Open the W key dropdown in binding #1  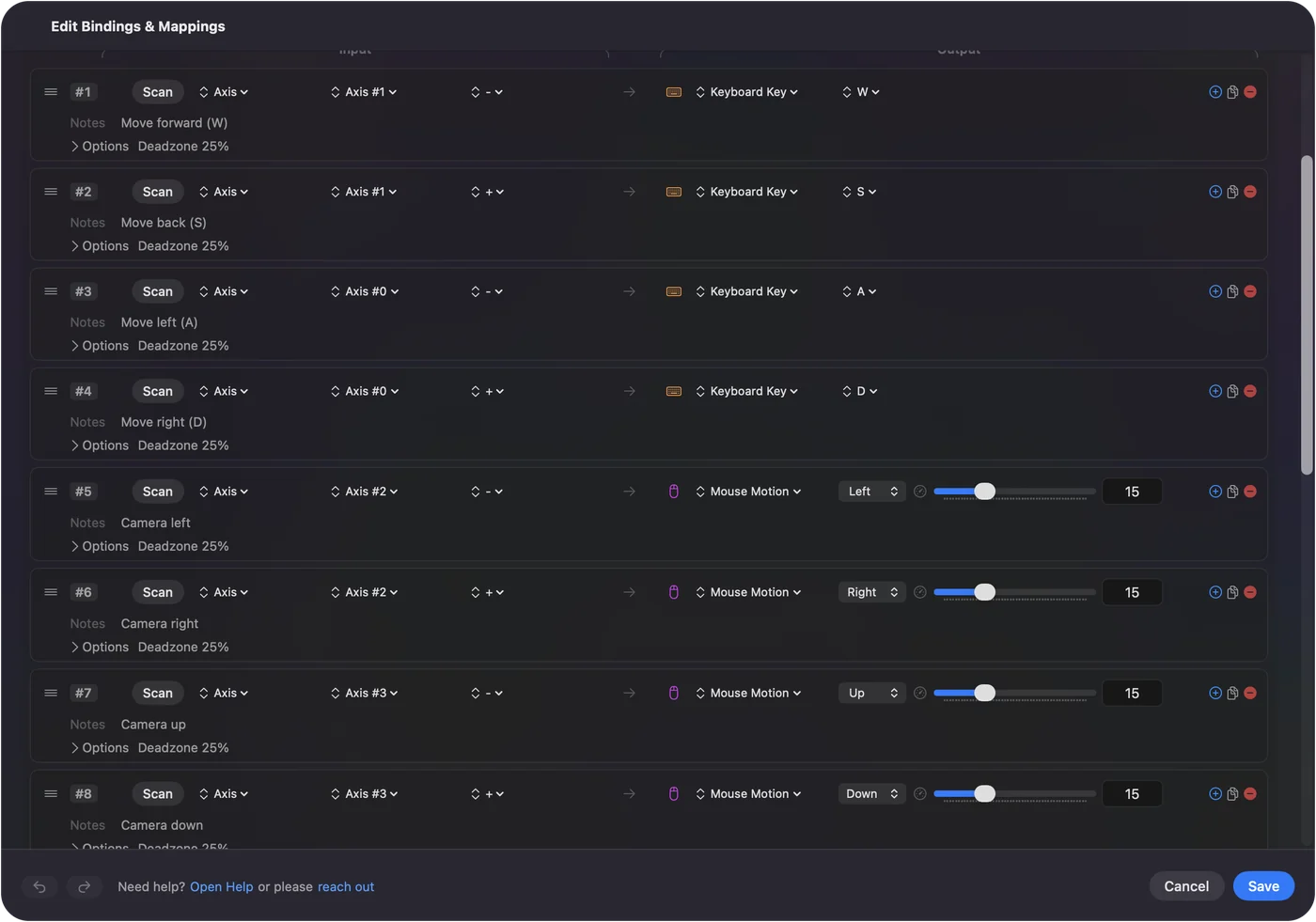click(x=860, y=92)
